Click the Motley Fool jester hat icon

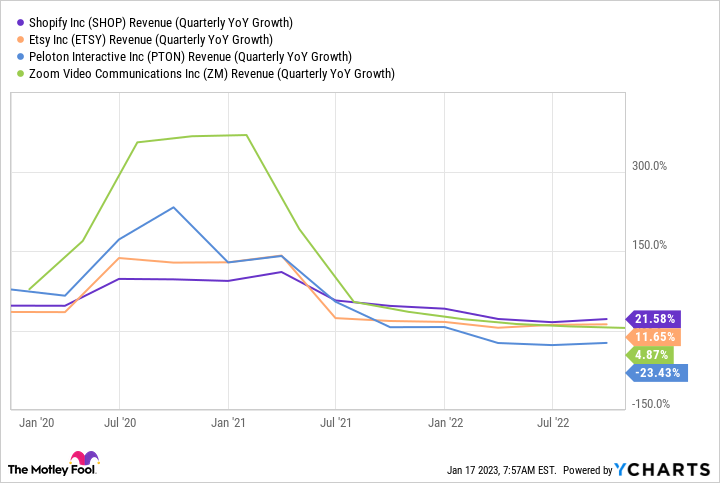[x=84, y=458]
